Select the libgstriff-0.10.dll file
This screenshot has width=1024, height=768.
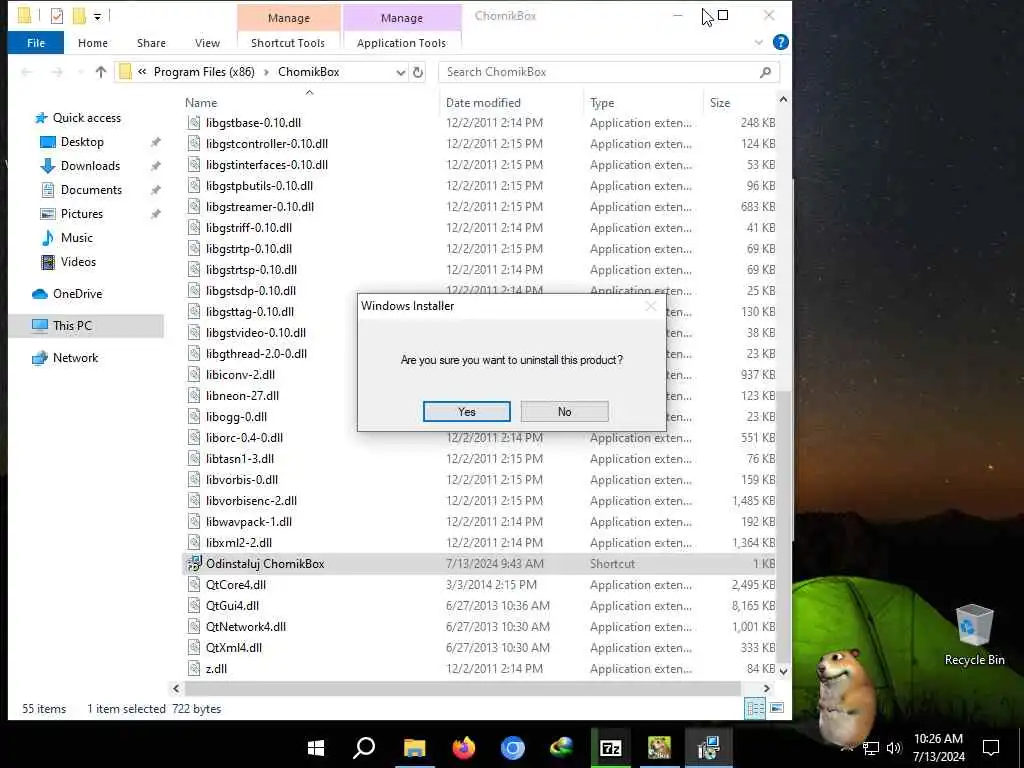[x=249, y=228]
